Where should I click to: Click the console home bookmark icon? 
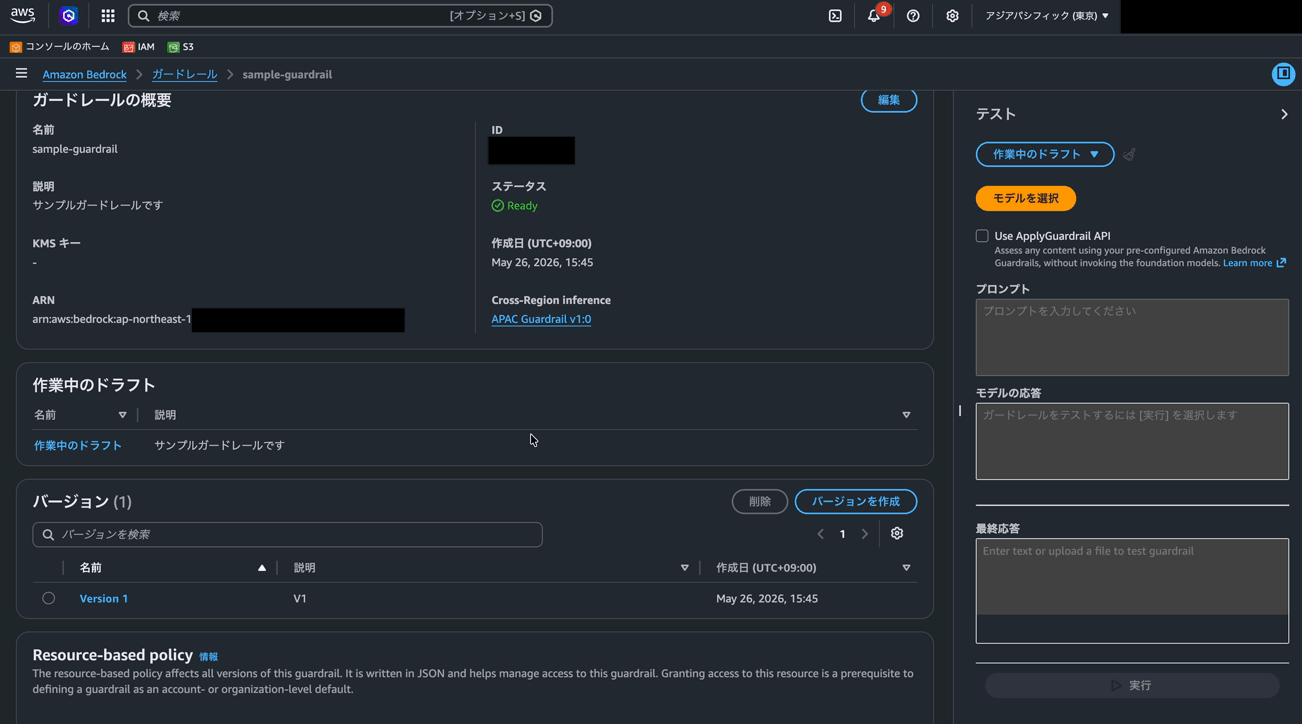point(15,47)
